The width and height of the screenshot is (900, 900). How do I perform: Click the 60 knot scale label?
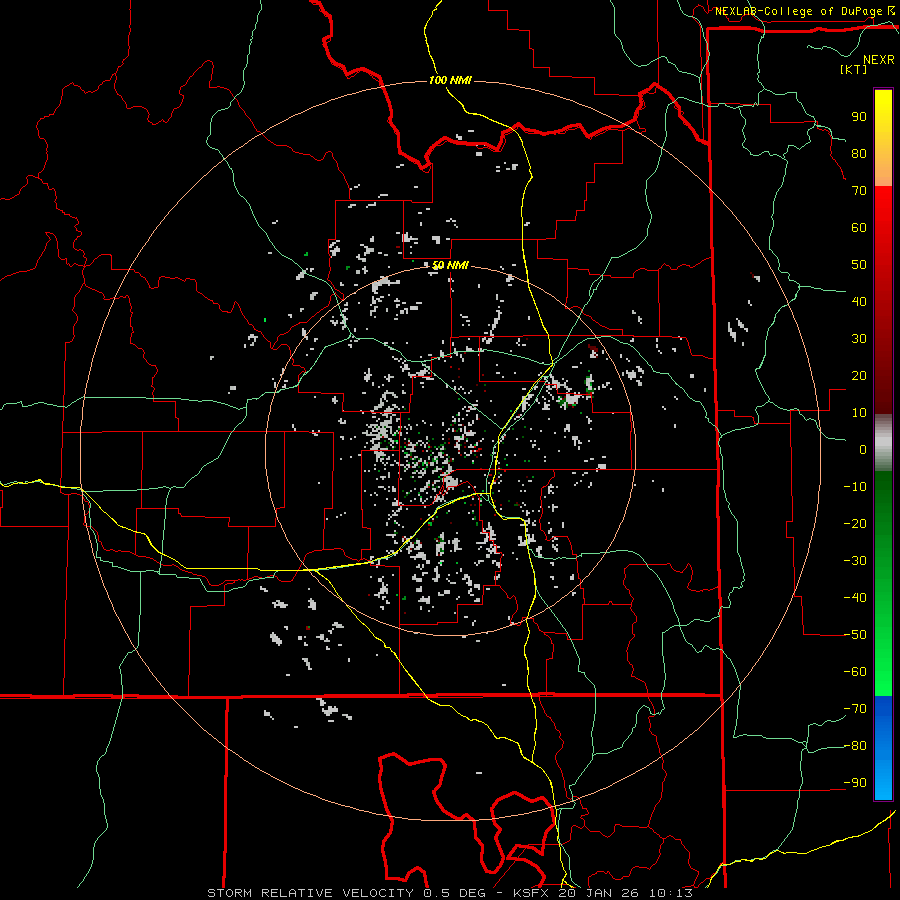click(x=859, y=228)
